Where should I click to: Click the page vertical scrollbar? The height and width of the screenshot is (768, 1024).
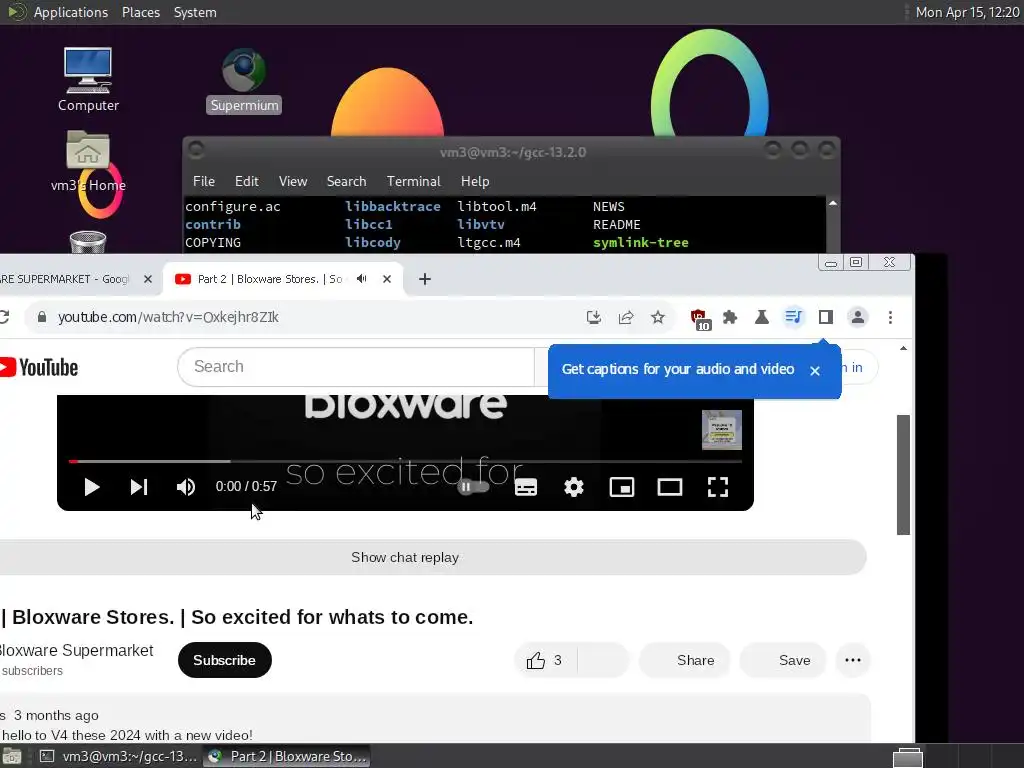click(903, 475)
